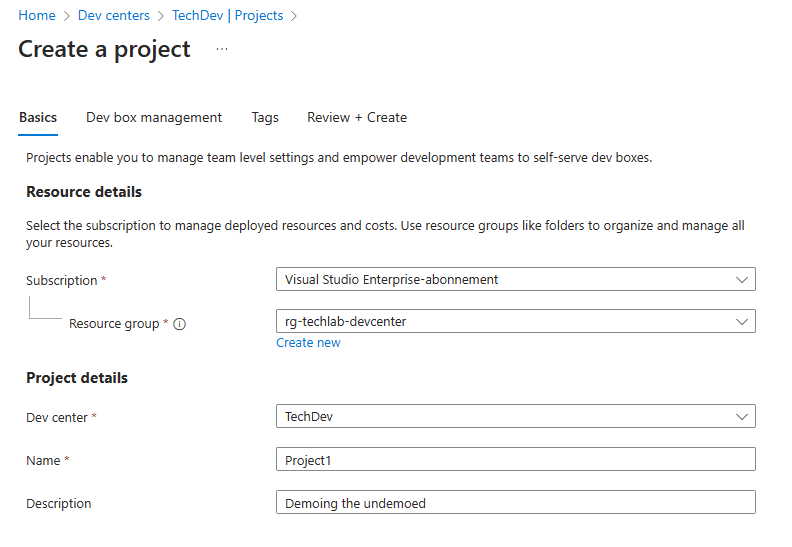The width and height of the screenshot is (792, 547).
Task: Click into the Description text box
Action: pos(515,503)
